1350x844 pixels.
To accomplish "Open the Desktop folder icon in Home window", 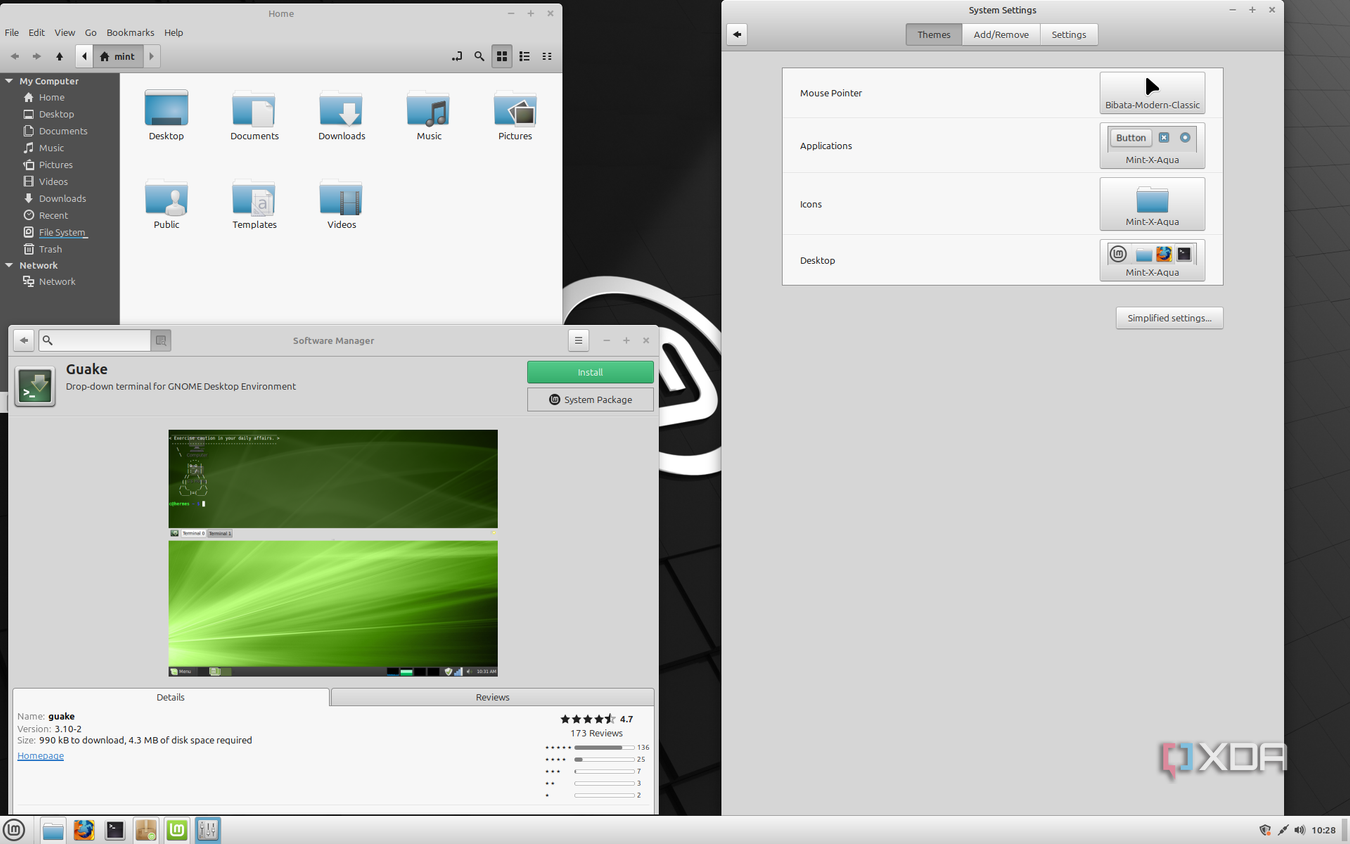I will [166, 108].
